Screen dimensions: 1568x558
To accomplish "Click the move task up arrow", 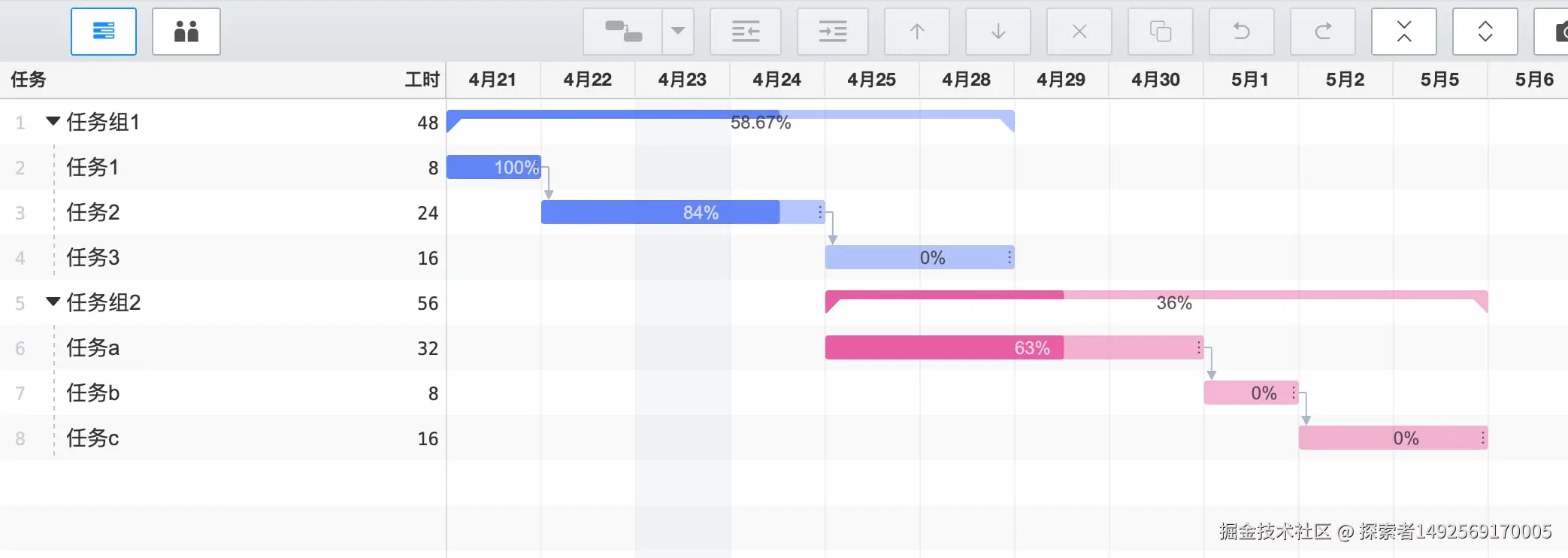I will (x=916, y=32).
